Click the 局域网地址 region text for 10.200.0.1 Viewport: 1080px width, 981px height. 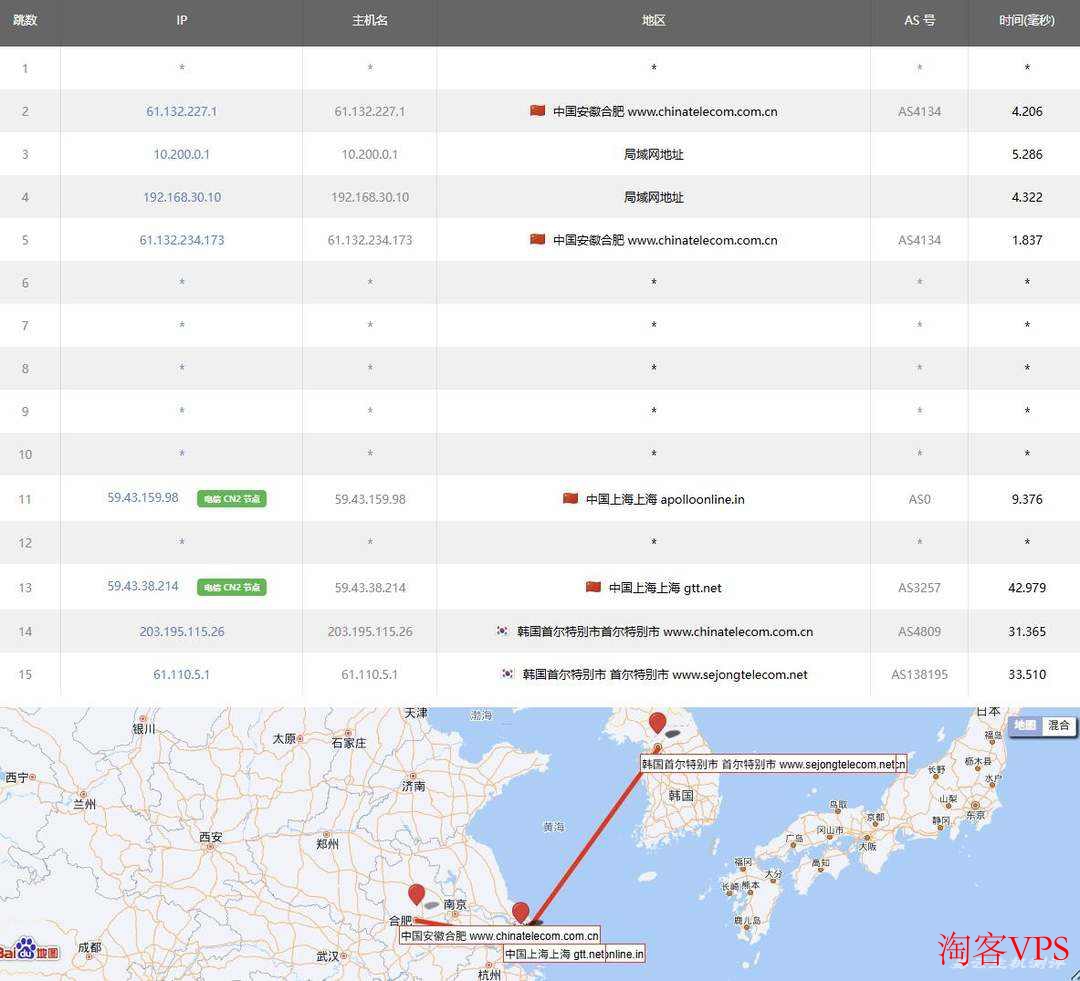point(654,154)
